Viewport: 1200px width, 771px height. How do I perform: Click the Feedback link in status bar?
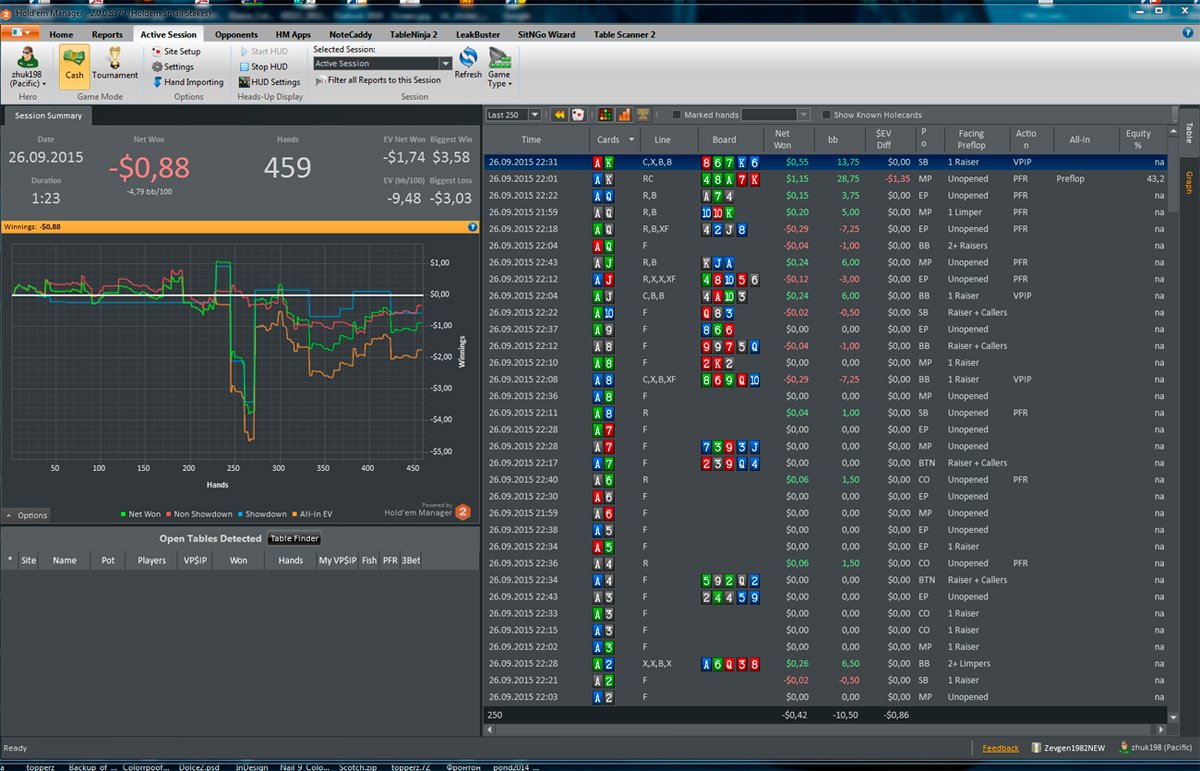click(x=1000, y=748)
